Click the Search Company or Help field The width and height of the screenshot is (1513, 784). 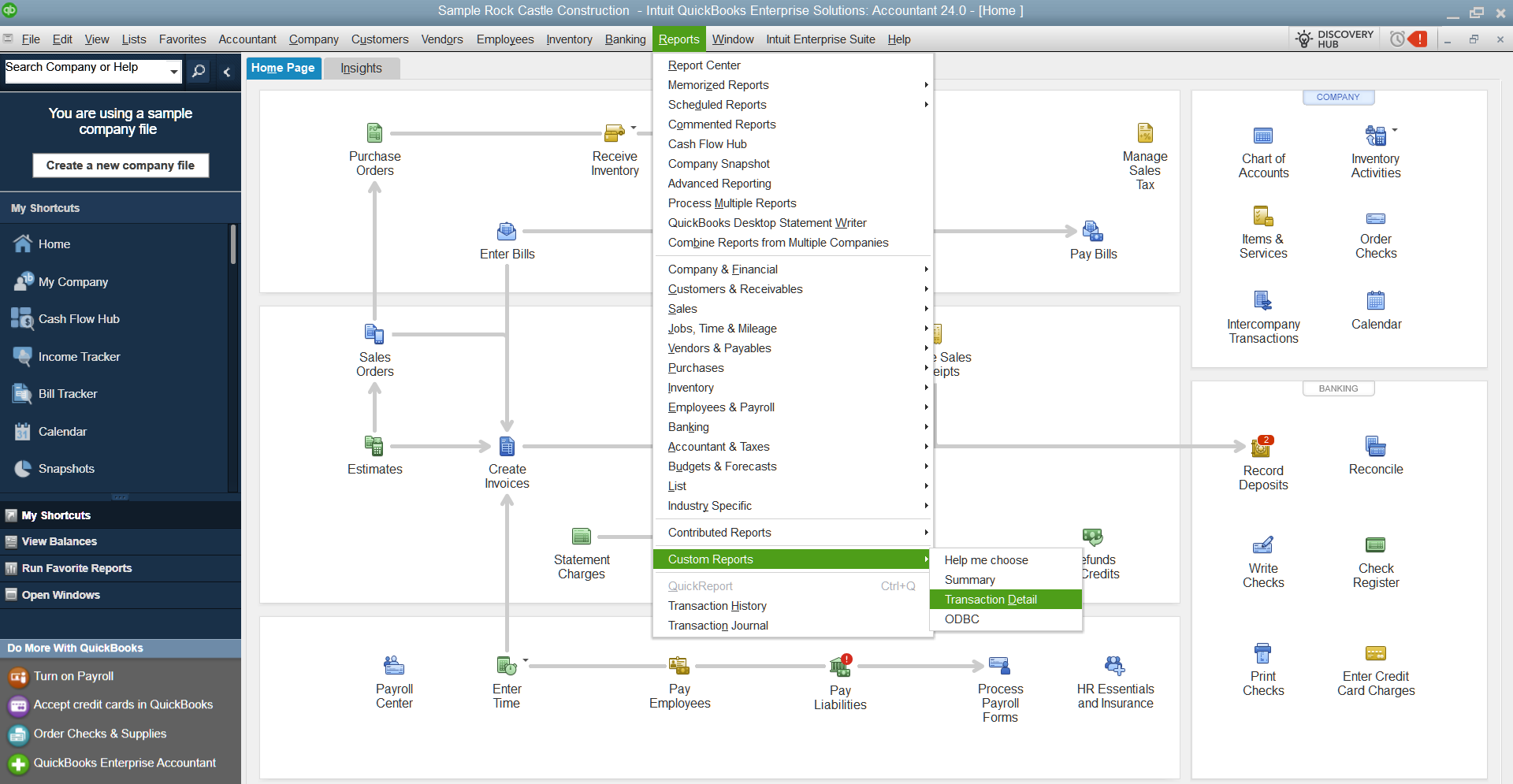coord(85,71)
